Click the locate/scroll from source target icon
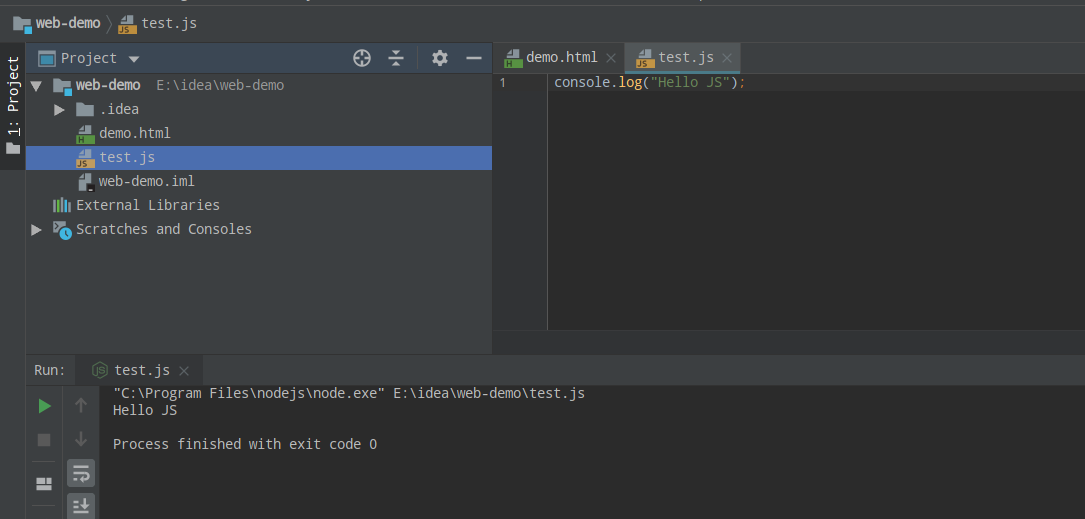 coord(362,58)
